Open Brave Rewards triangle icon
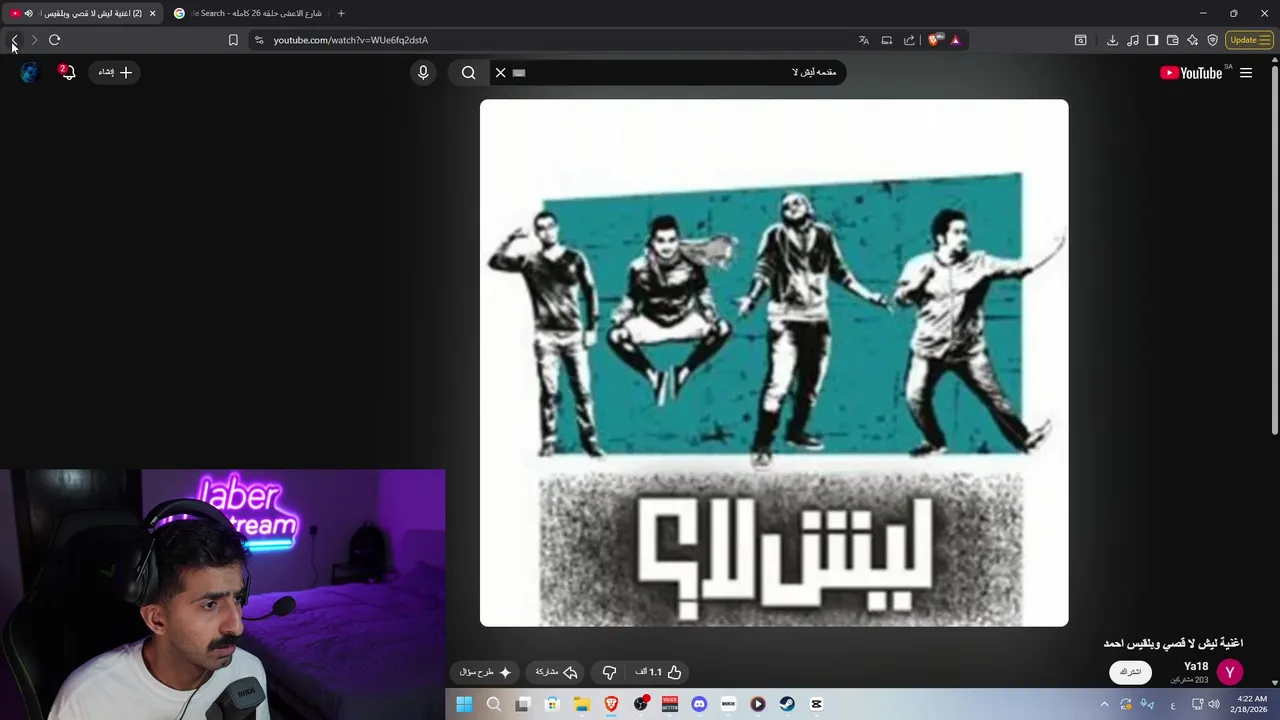This screenshot has width=1280, height=720. (955, 40)
